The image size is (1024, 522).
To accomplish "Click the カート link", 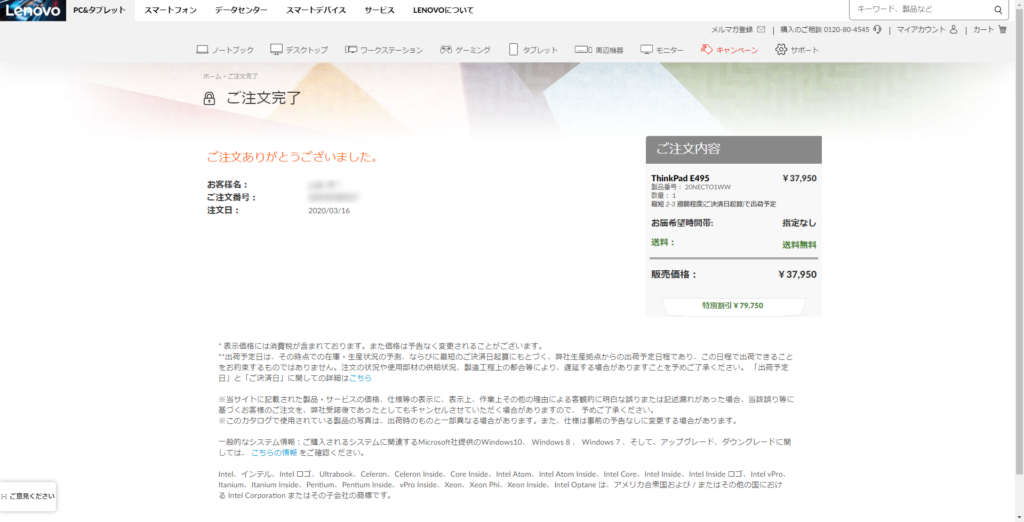I will [x=983, y=30].
